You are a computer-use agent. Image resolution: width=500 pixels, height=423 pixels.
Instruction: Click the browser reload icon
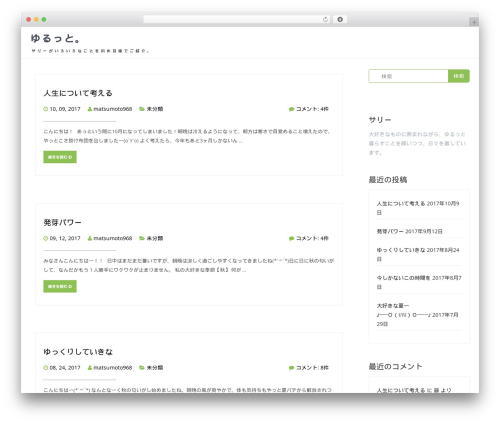click(x=325, y=20)
